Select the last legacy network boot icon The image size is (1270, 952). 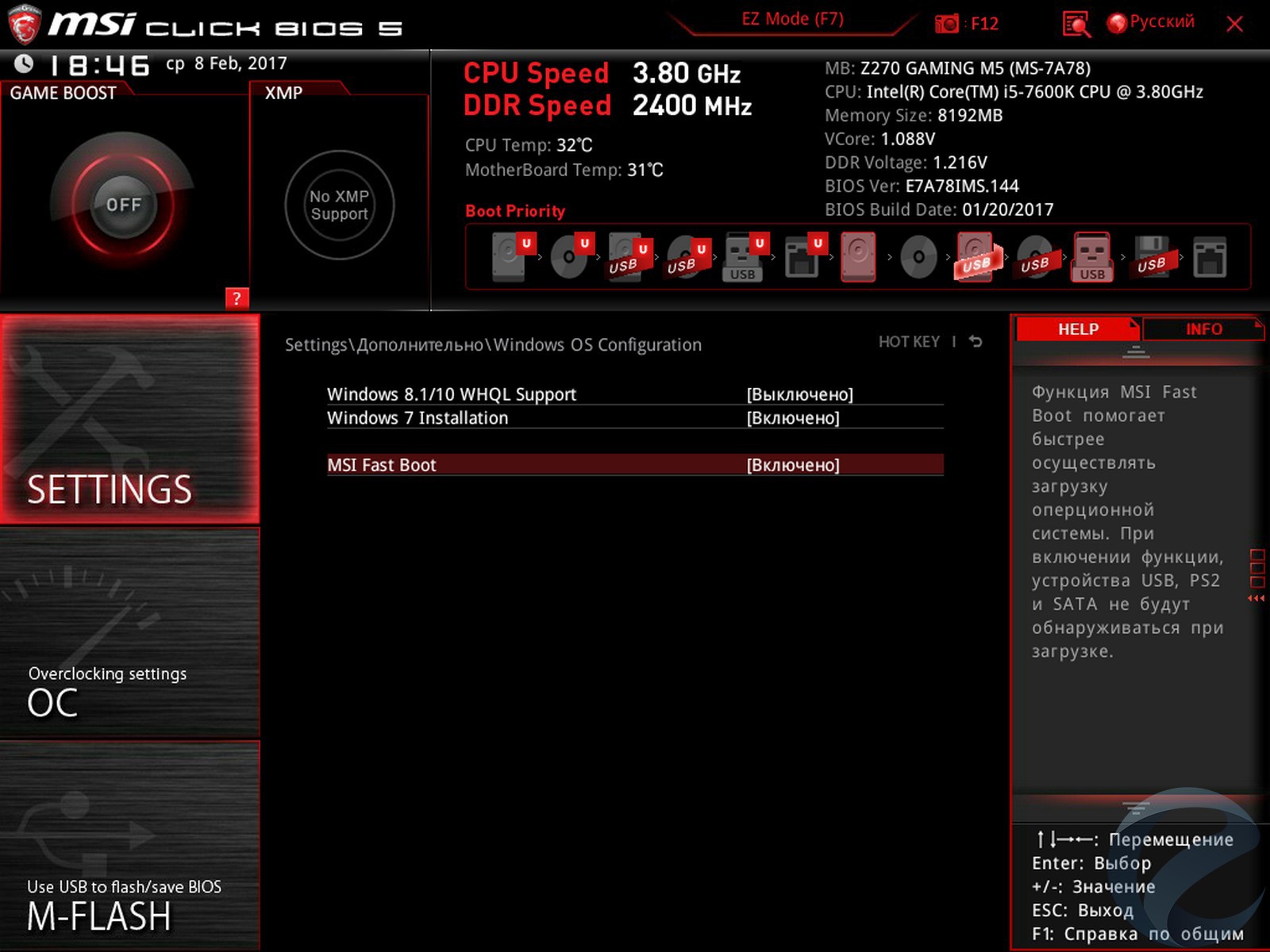click(1210, 256)
